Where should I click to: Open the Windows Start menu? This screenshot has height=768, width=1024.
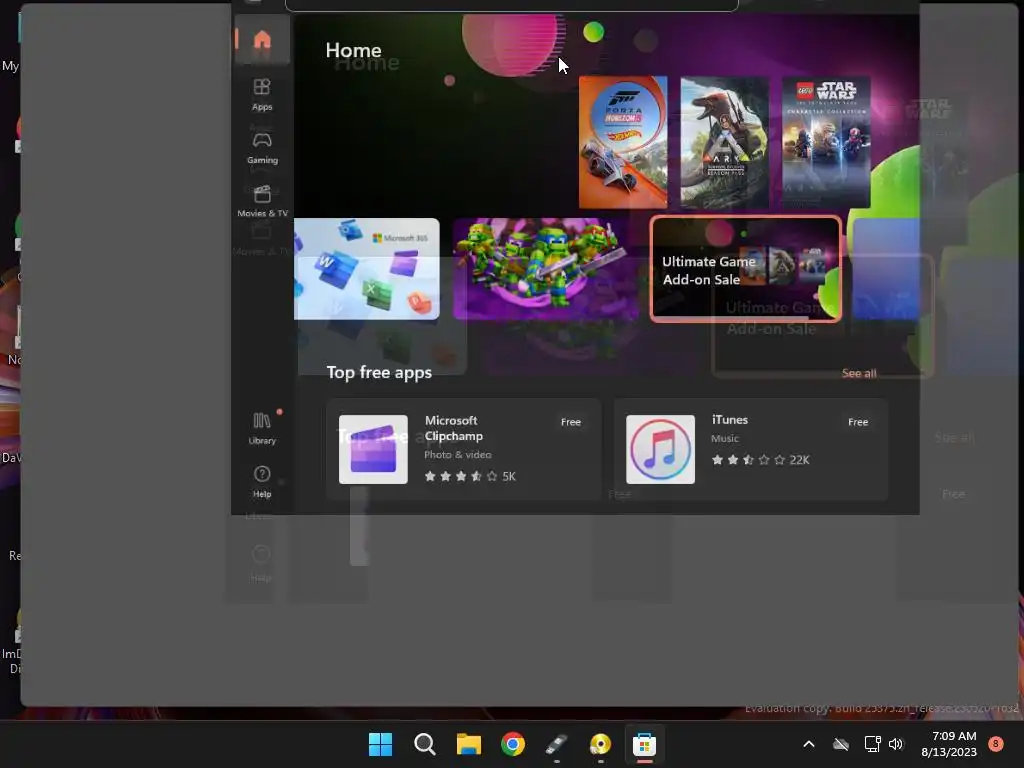coord(380,744)
